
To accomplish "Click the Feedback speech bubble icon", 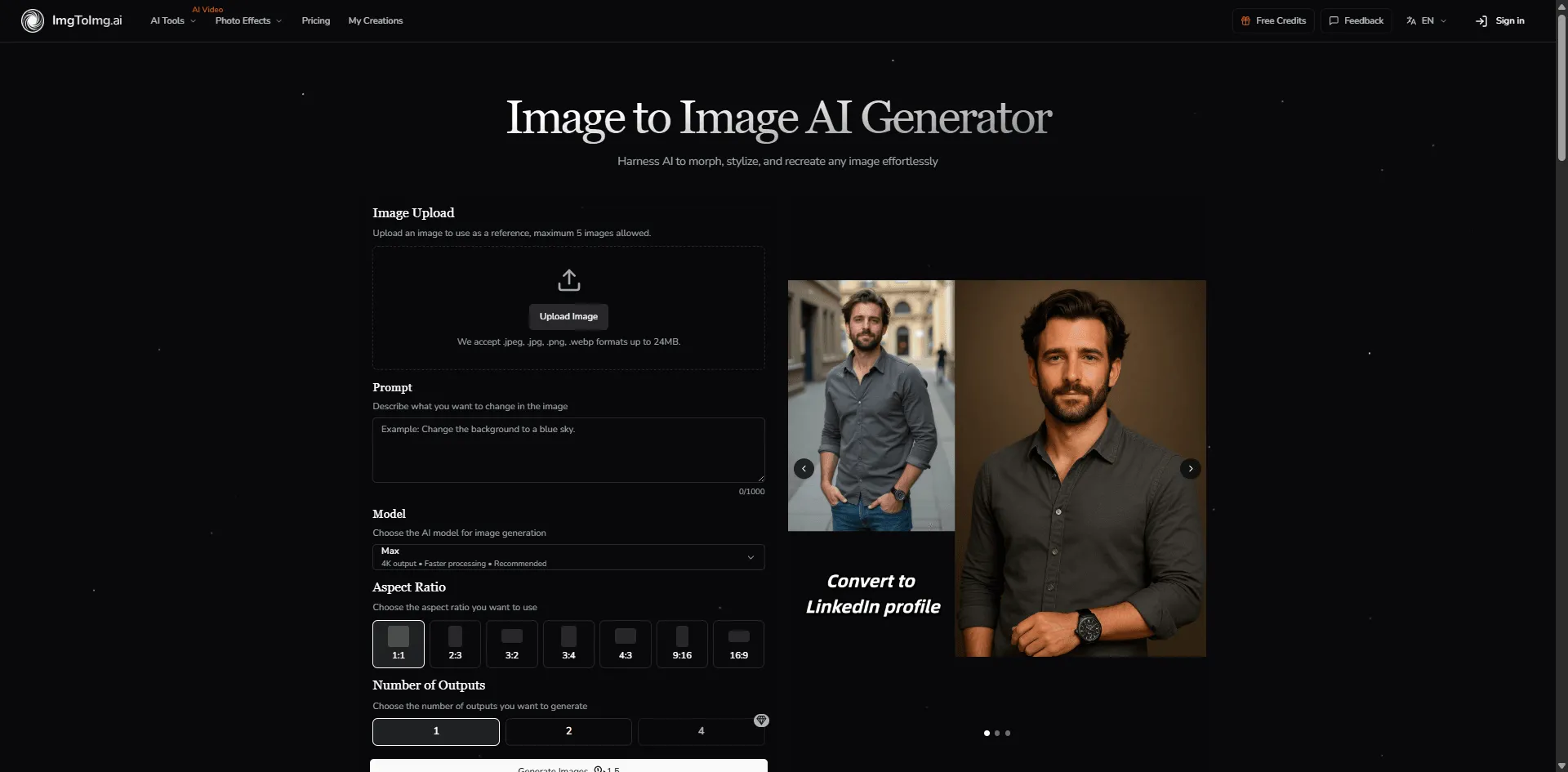I will (x=1334, y=20).
